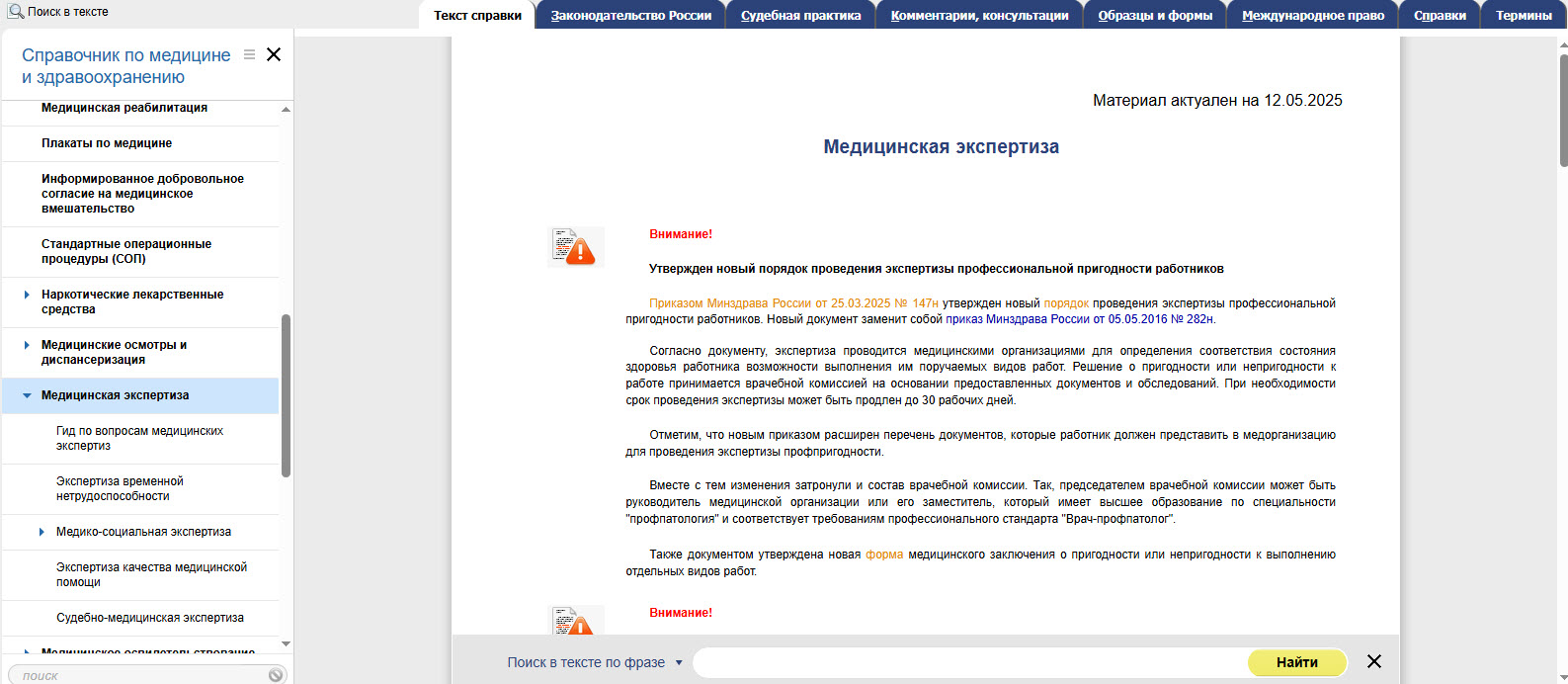Select the Международное право tab
The width and height of the screenshot is (1568, 684).
click(x=1313, y=15)
